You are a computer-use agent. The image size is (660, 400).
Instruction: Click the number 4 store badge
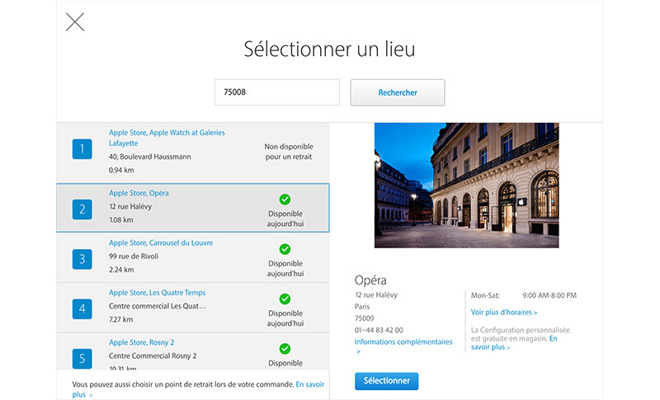point(82,309)
